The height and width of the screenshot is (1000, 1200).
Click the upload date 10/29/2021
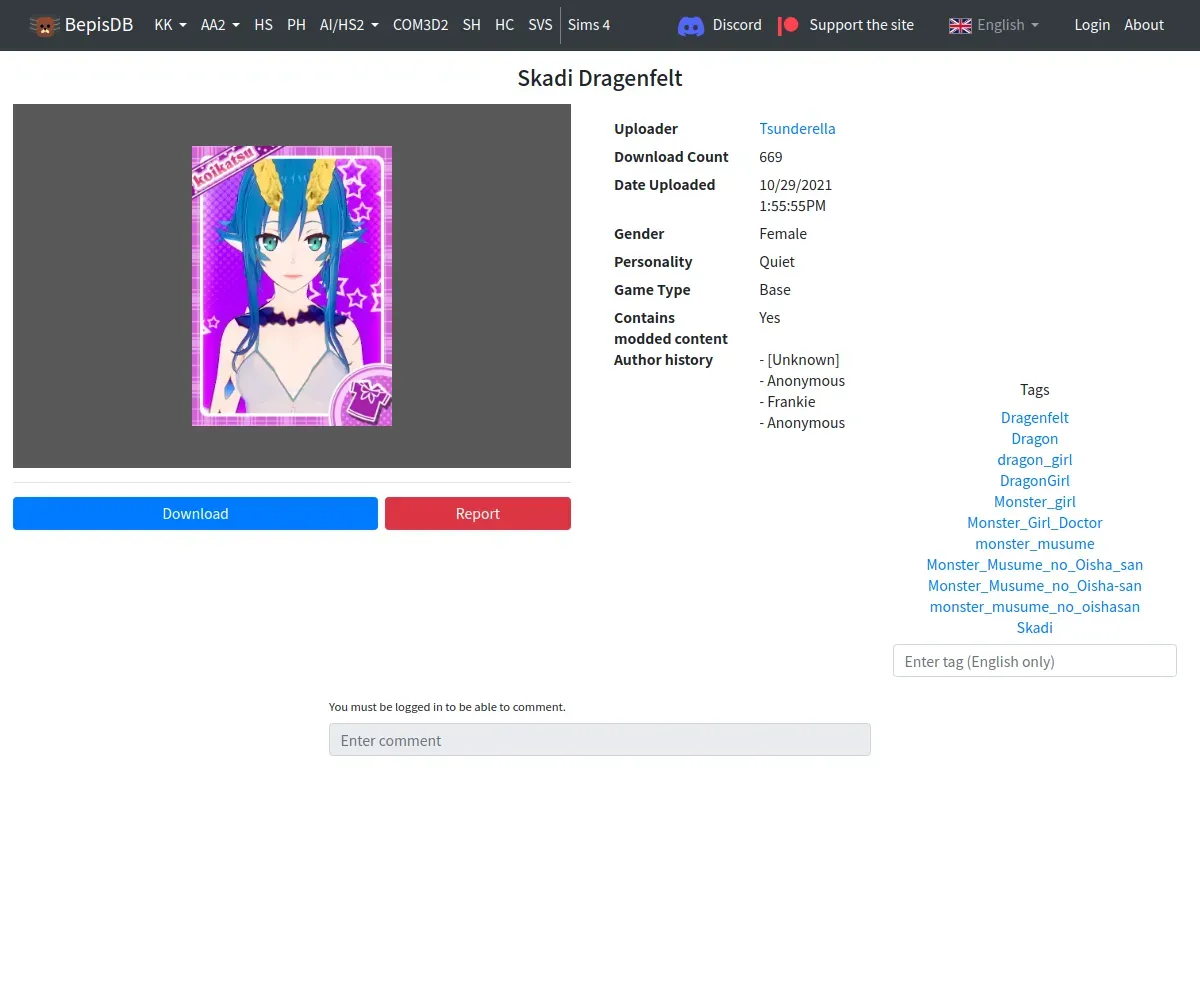coord(796,185)
